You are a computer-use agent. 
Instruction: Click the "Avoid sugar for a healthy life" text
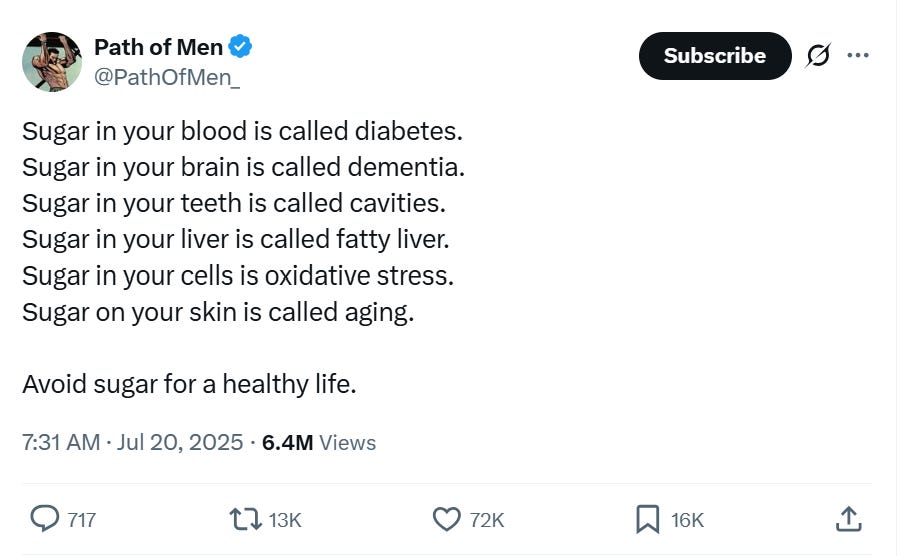click(x=189, y=384)
